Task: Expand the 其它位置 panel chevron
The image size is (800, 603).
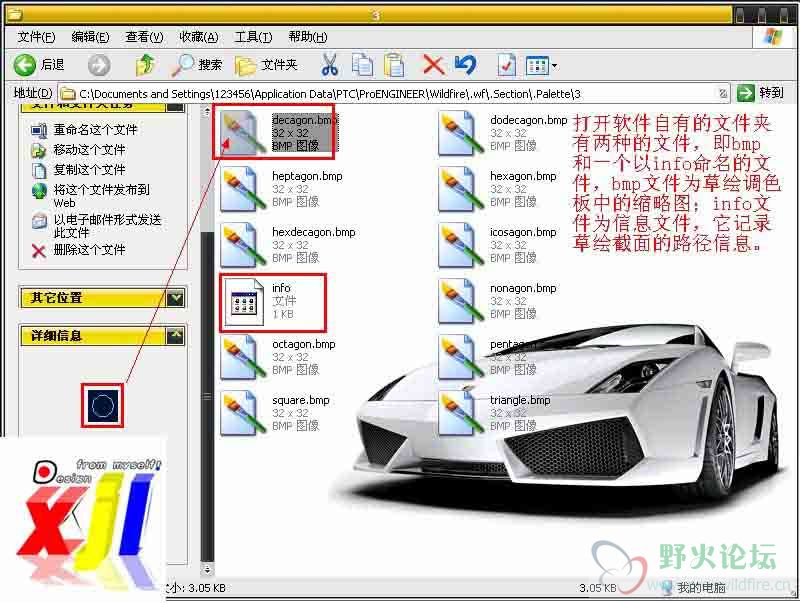Action: (175, 298)
